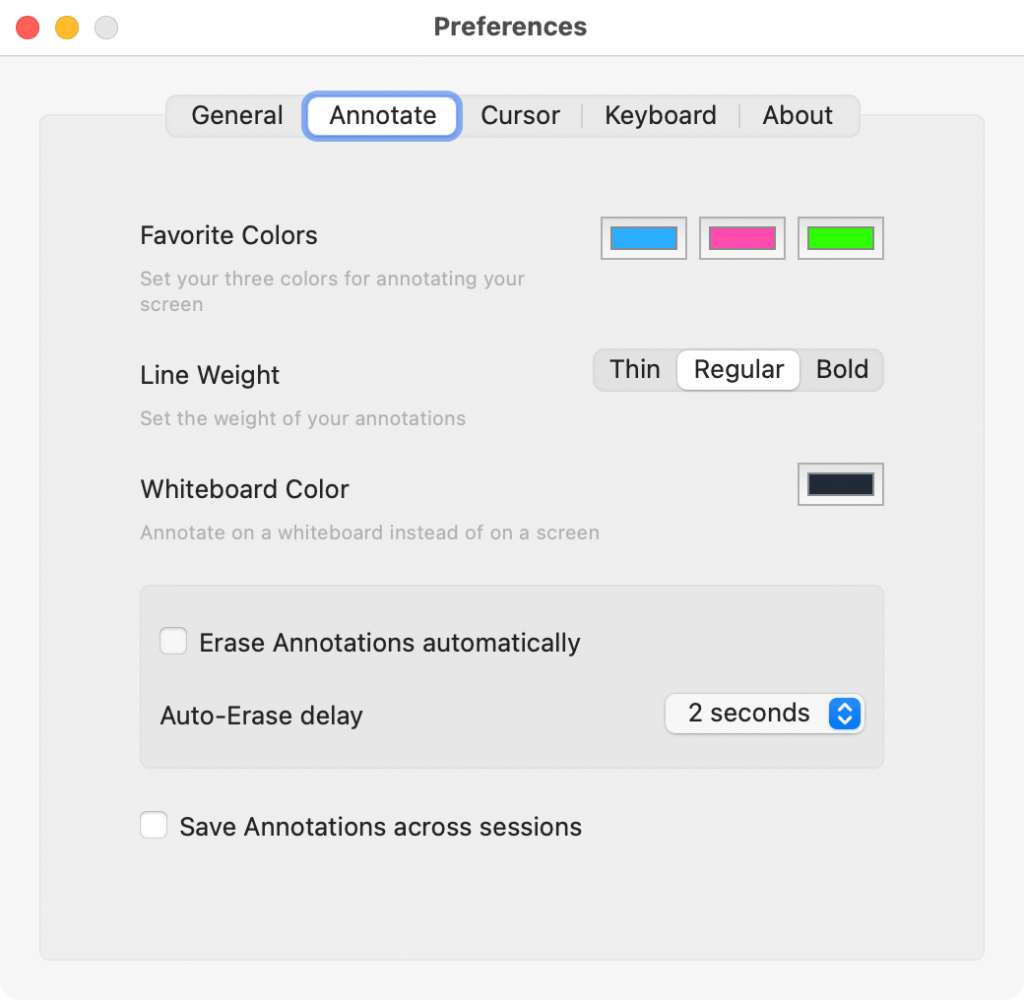Switch to the Keyboard tab
The height and width of the screenshot is (1000, 1024).
tap(660, 115)
